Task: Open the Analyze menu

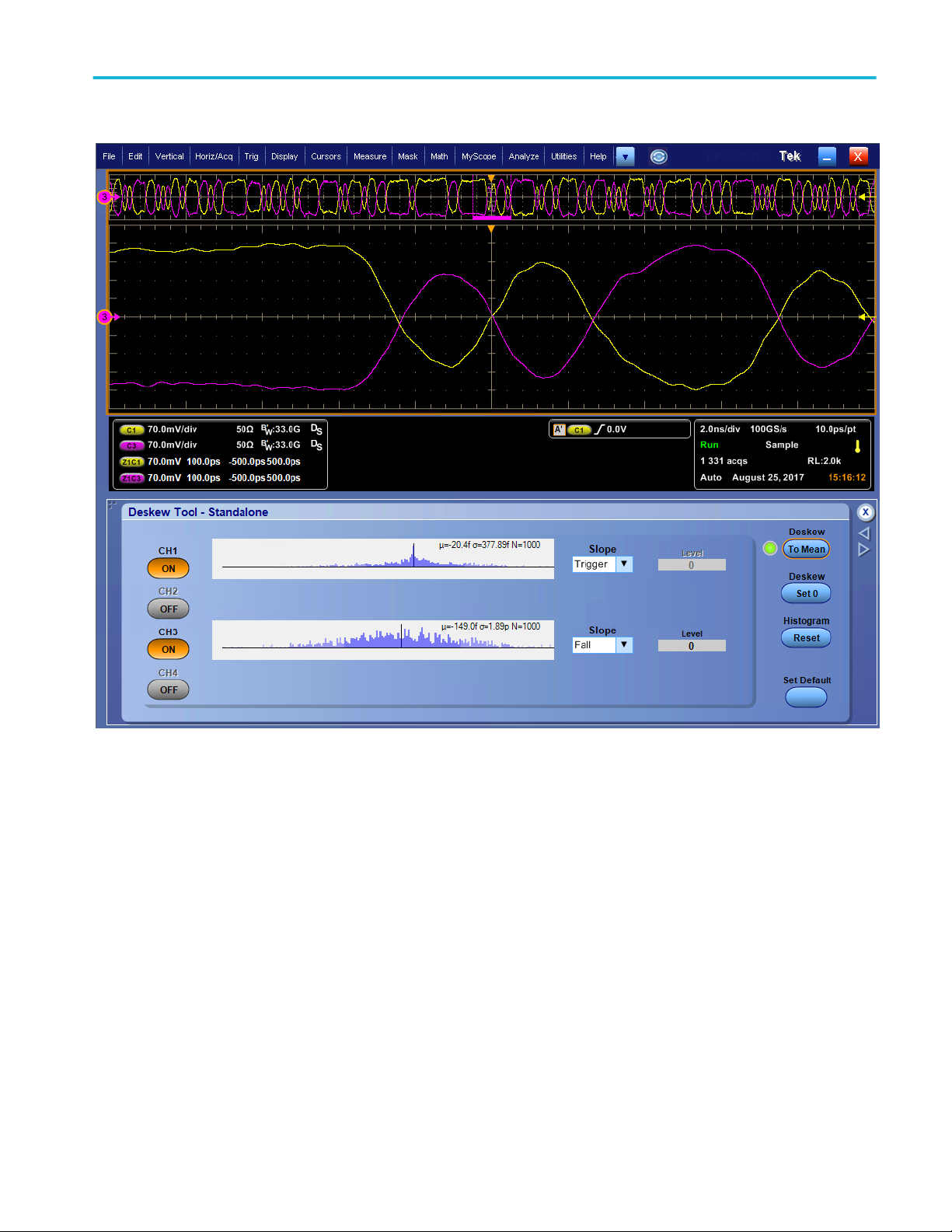Action: click(x=524, y=156)
